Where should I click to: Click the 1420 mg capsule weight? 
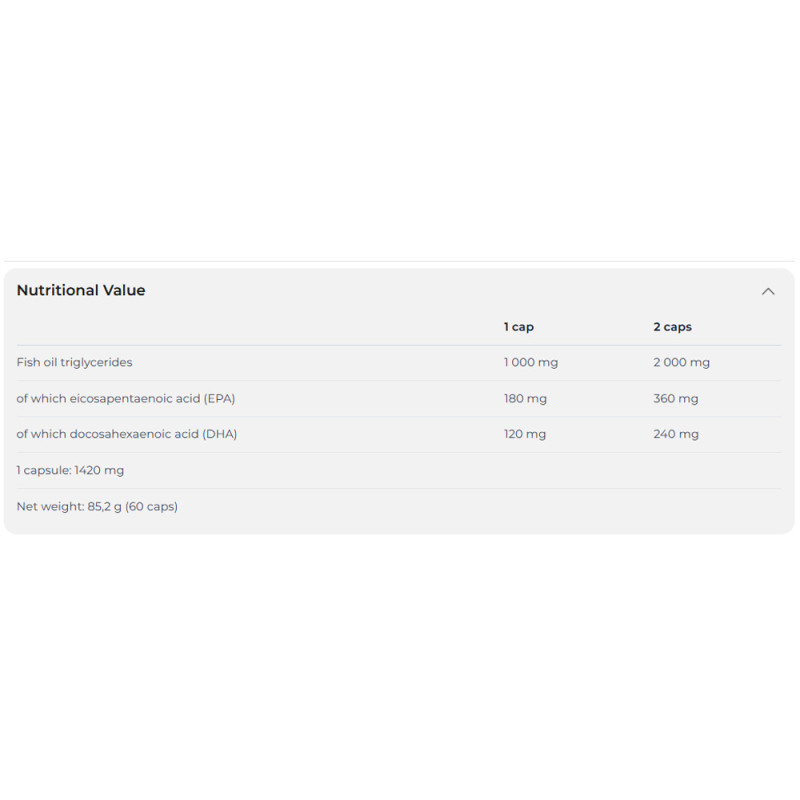(99, 470)
